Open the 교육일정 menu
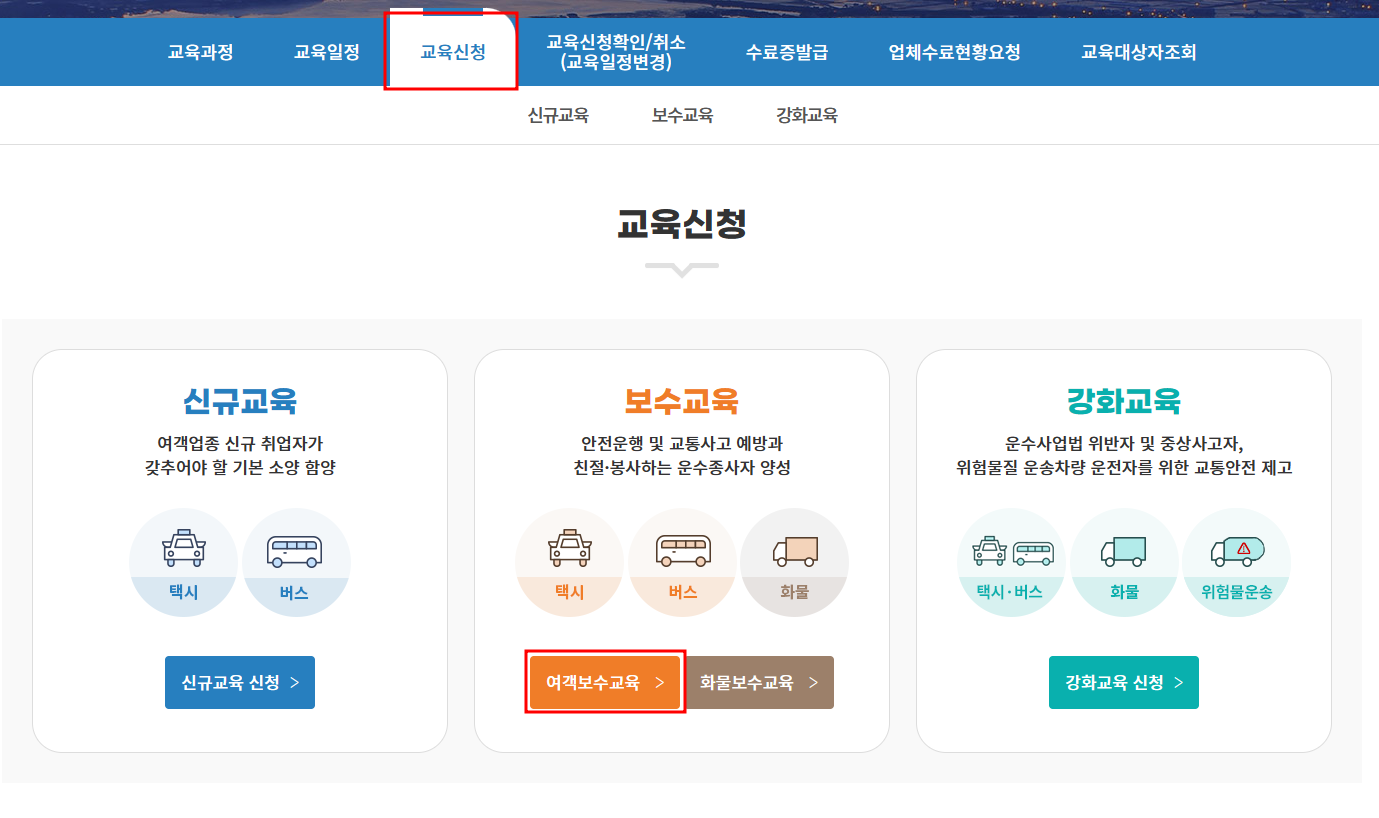The image size is (1379, 818). click(x=327, y=51)
